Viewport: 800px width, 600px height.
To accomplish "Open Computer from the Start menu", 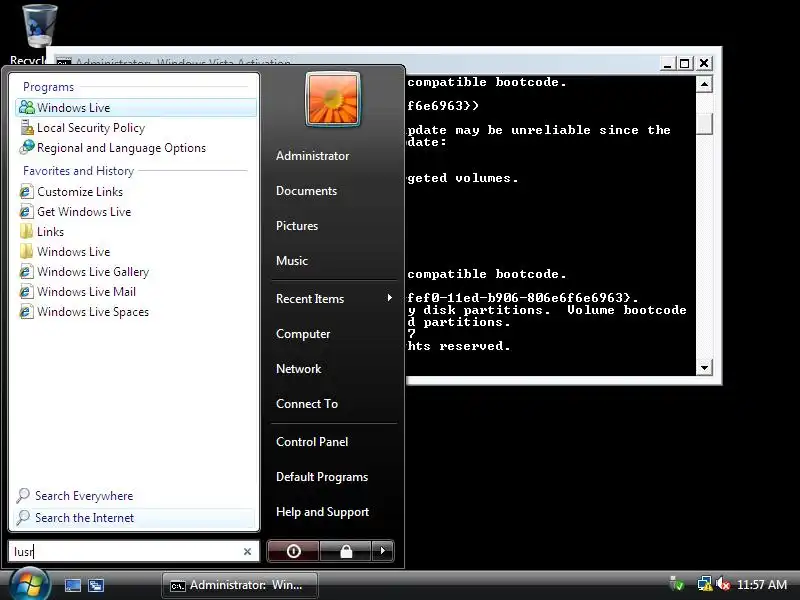I will click(303, 334).
